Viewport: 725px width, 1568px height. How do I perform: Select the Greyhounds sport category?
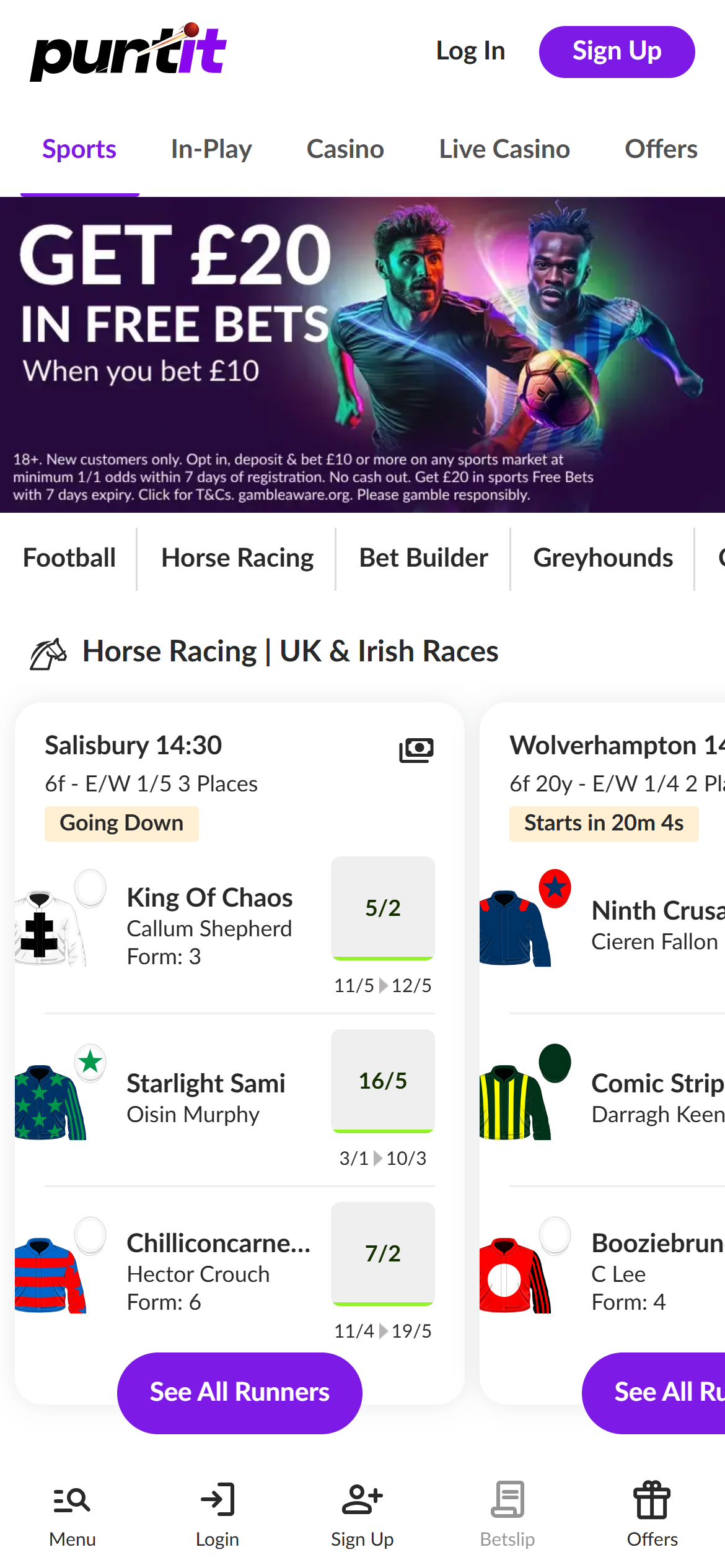point(603,558)
